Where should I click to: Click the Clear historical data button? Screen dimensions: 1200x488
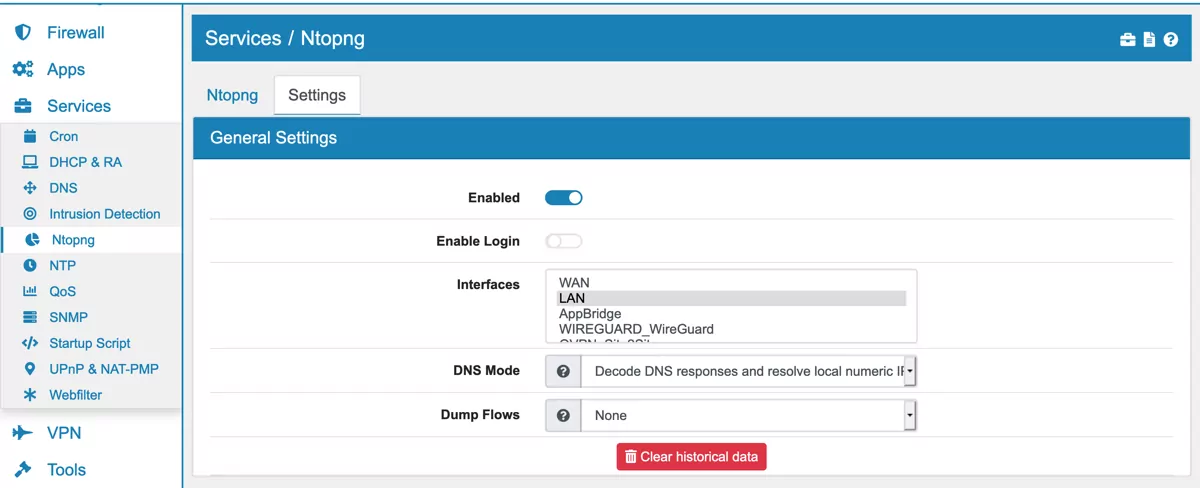(x=691, y=457)
